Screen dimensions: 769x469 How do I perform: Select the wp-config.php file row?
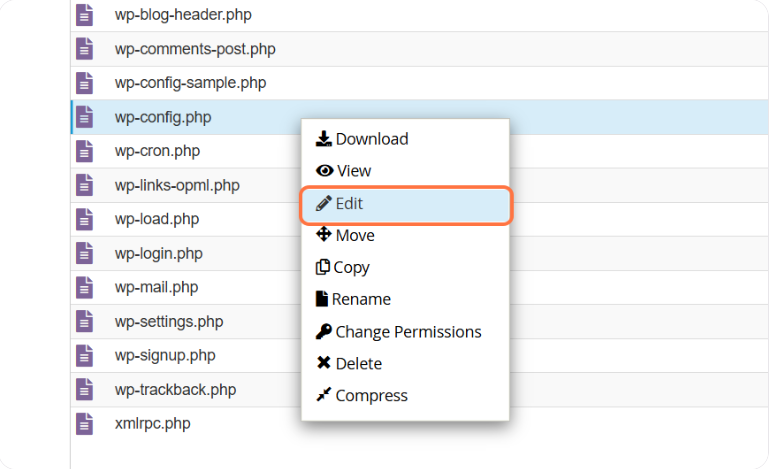pos(163,117)
